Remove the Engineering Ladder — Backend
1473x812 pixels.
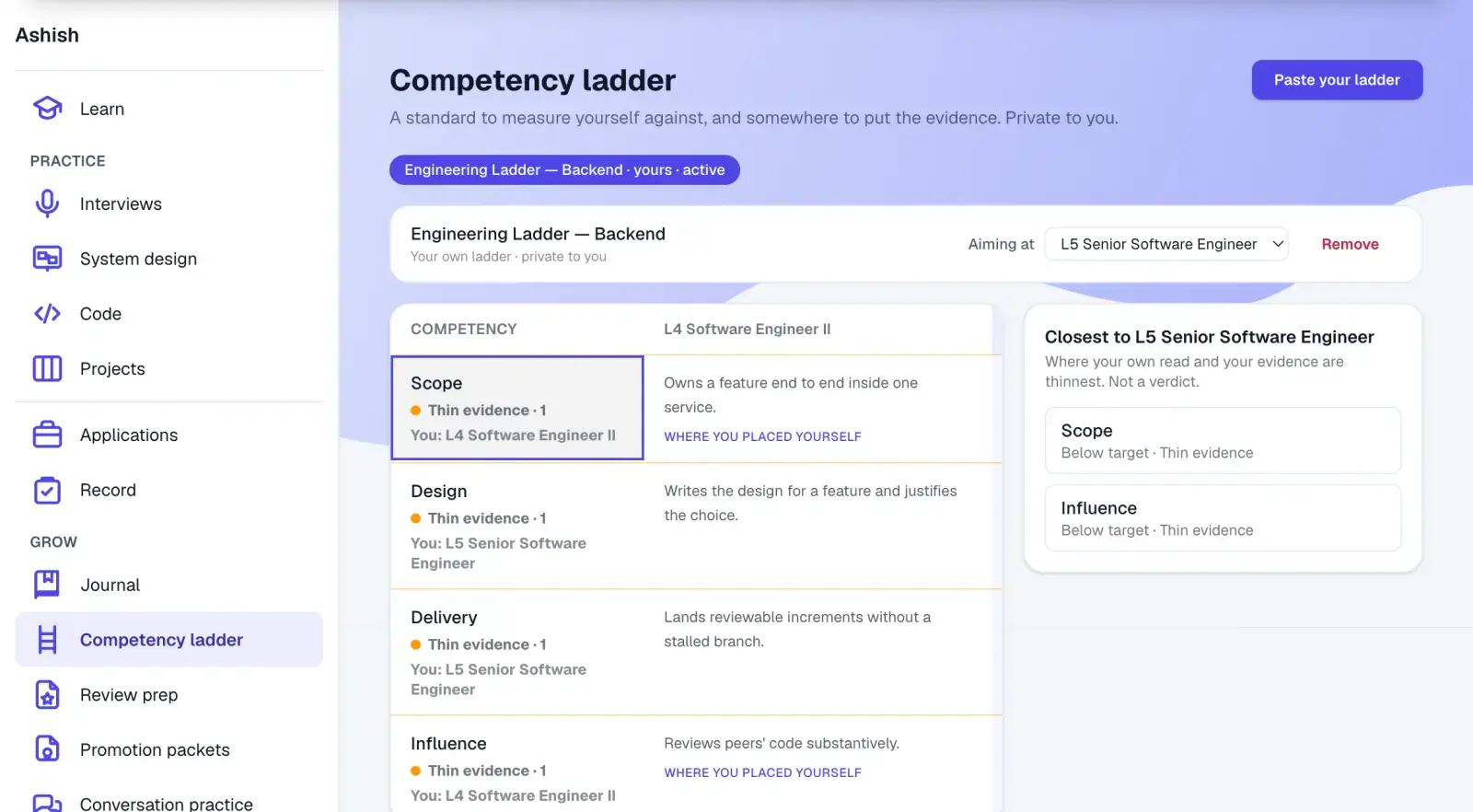(x=1350, y=244)
